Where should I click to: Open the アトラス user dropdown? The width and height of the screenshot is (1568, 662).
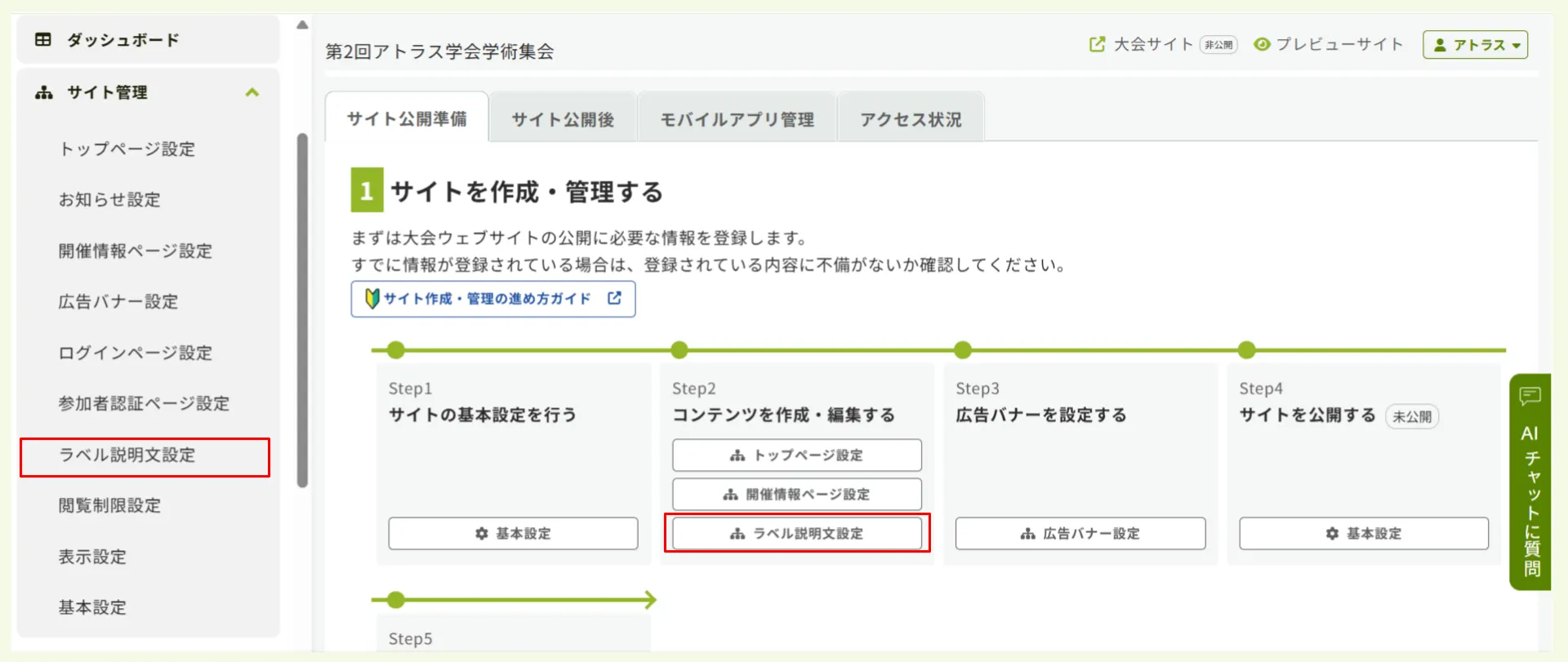(1475, 45)
